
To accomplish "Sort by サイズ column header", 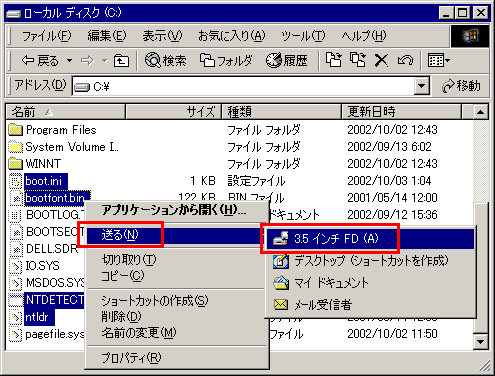I will coord(174,112).
